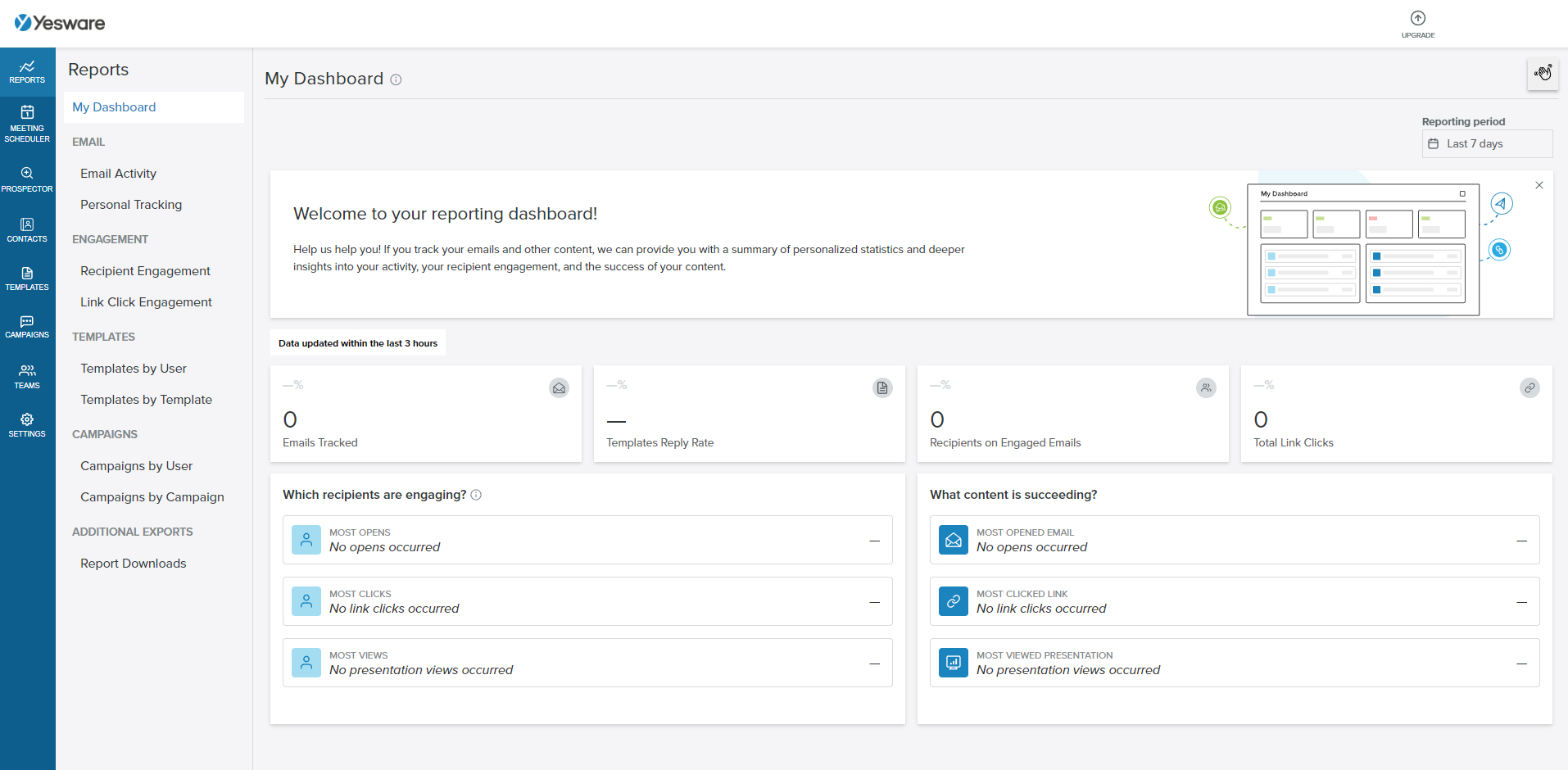Viewport: 1568px width, 770px height.
Task: Open the Teams sidebar icon
Action: point(27,377)
